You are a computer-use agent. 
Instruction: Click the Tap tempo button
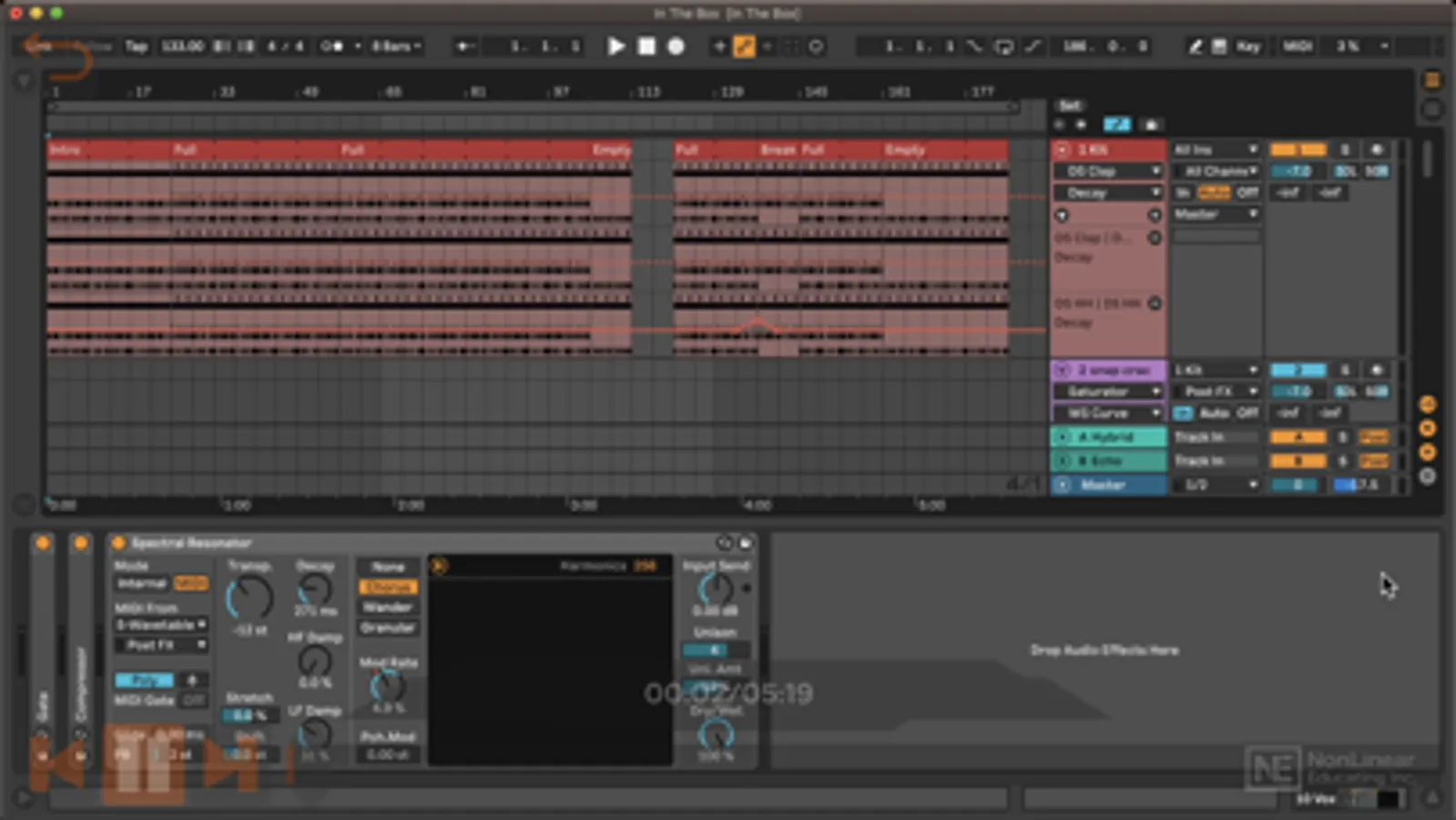click(x=136, y=46)
